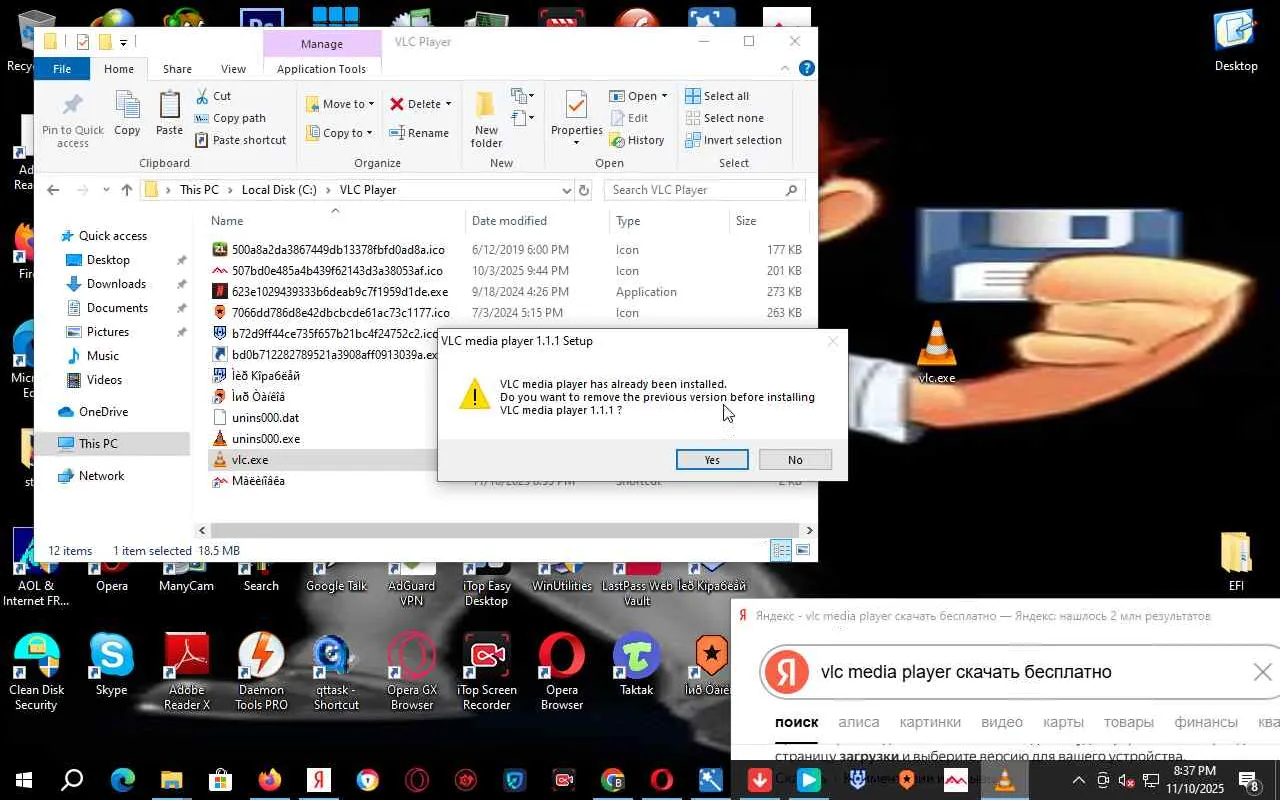
Task: Select the картинки tab in Yandex
Action: (x=930, y=722)
